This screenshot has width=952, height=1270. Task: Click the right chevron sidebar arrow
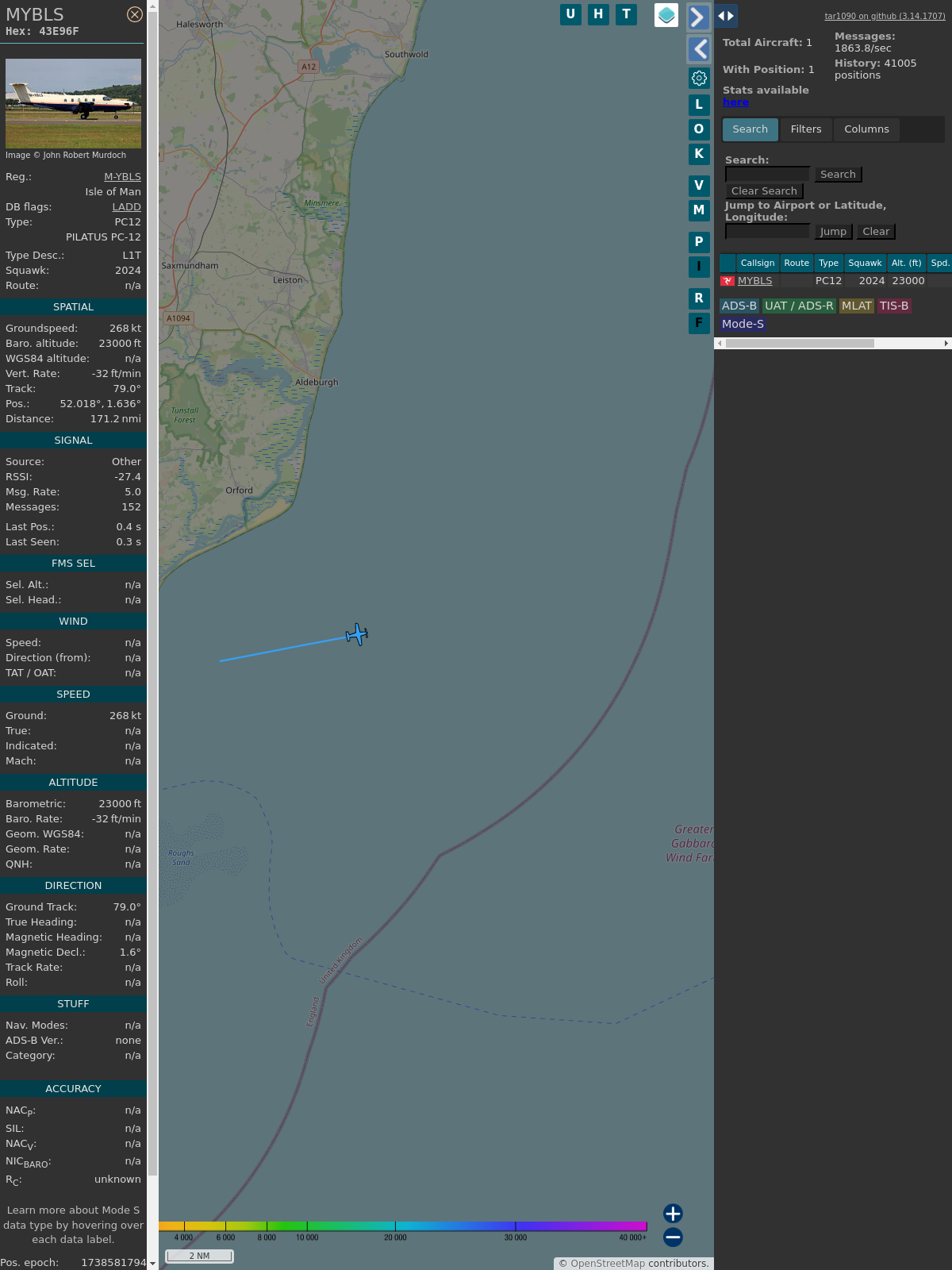(x=698, y=17)
